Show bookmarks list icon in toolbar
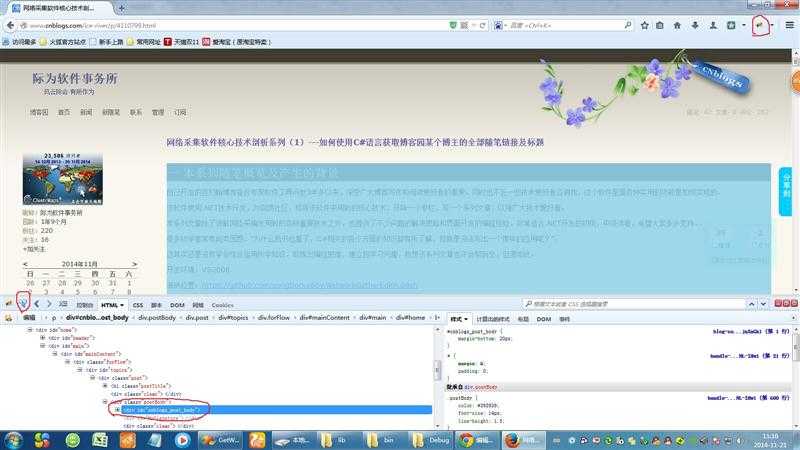 pos(660,25)
